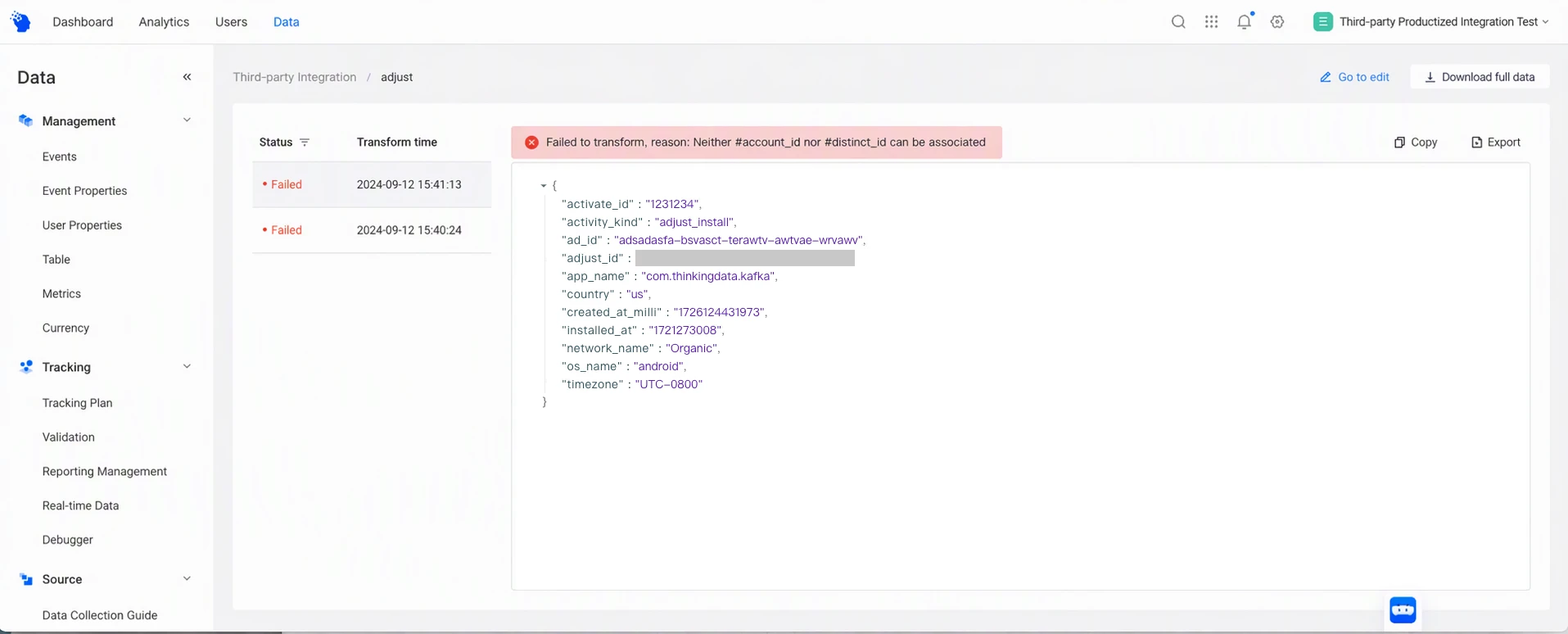The height and width of the screenshot is (634, 1568).
Task: Open Data Collection Guide in the sidebar
Action: 100,615
